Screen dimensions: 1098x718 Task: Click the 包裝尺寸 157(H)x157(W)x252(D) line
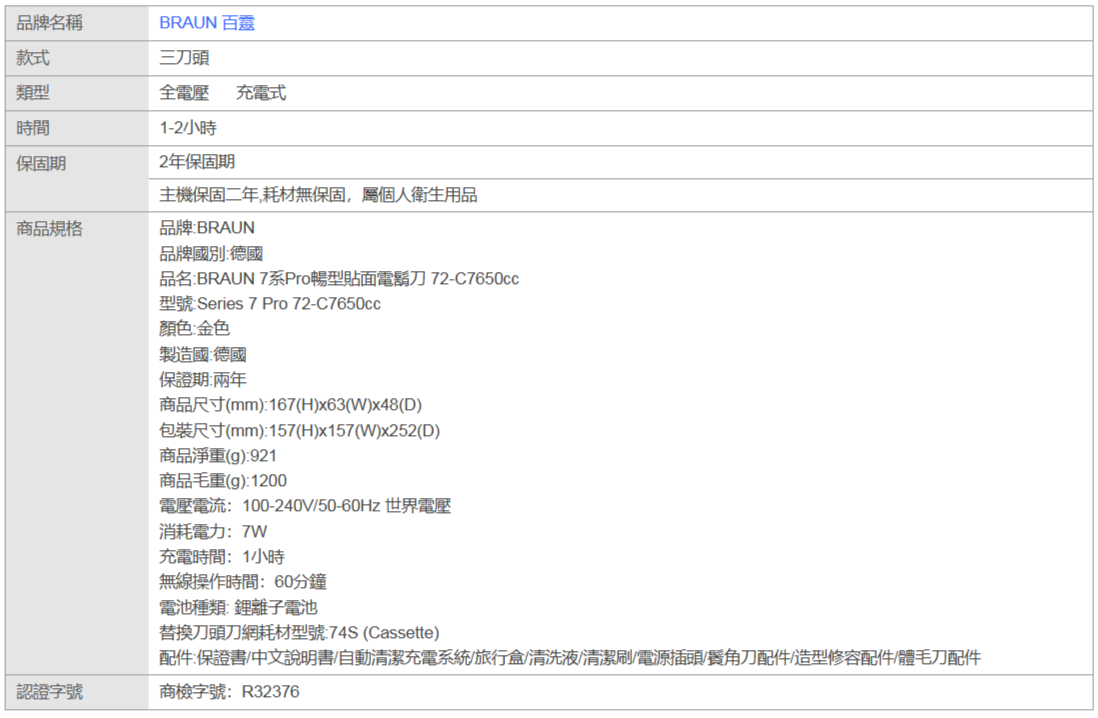[x=299, y=431]
